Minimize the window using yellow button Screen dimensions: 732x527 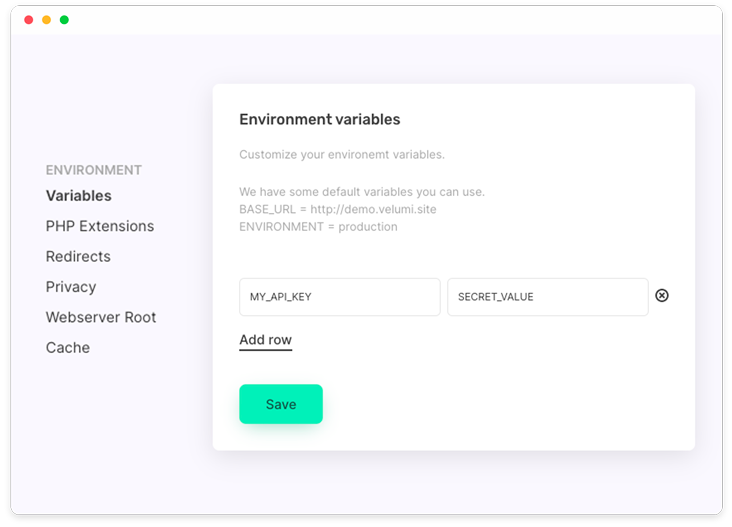coord(46,20)
